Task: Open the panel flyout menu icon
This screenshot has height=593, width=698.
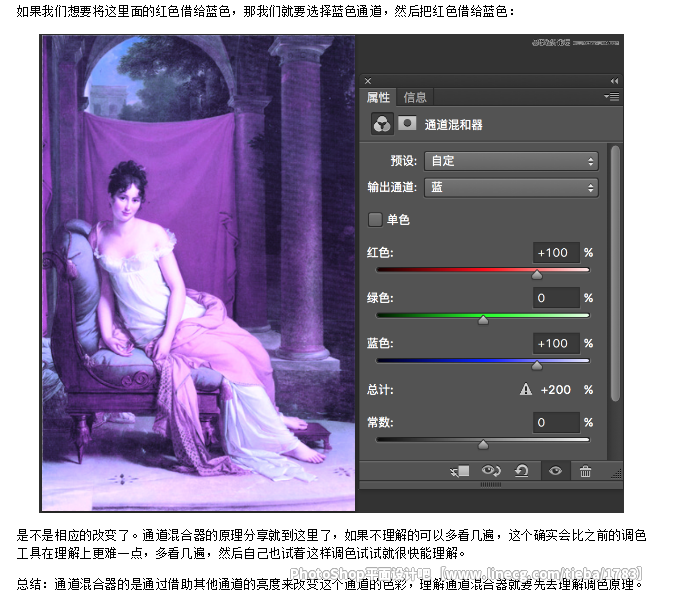Action: [612, 97]
